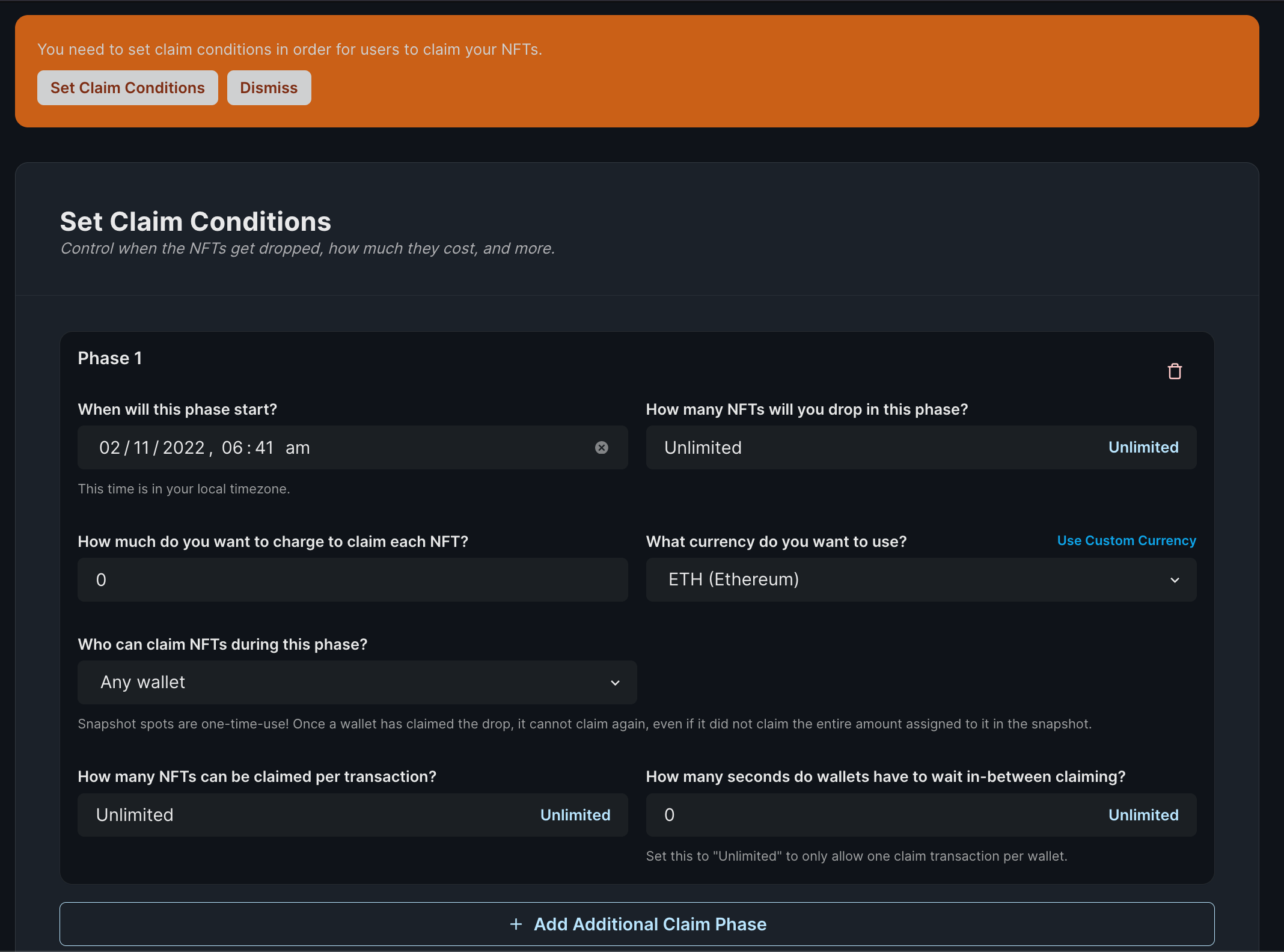The image size is (1284, 952).
Task: Dismiss the claim conditions warning banner
Action: pos(269,88)
